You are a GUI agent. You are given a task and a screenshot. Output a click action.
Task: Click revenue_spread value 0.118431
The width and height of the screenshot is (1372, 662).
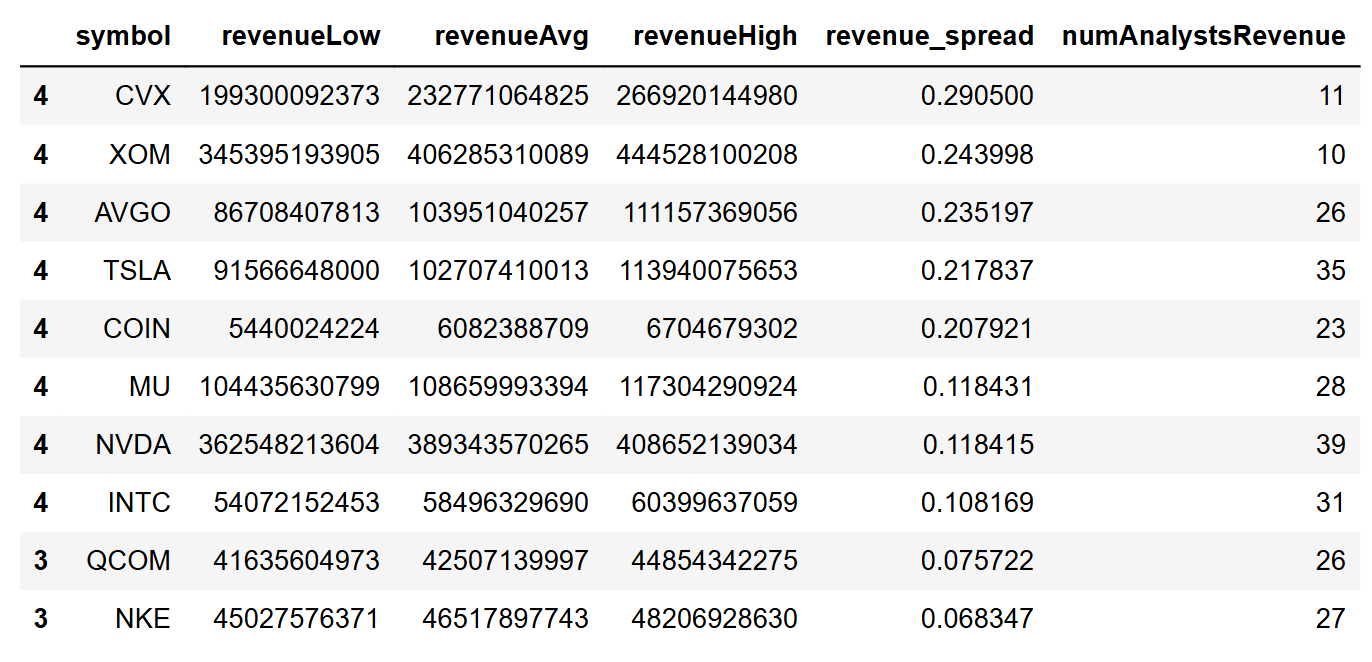click(978, 386)
